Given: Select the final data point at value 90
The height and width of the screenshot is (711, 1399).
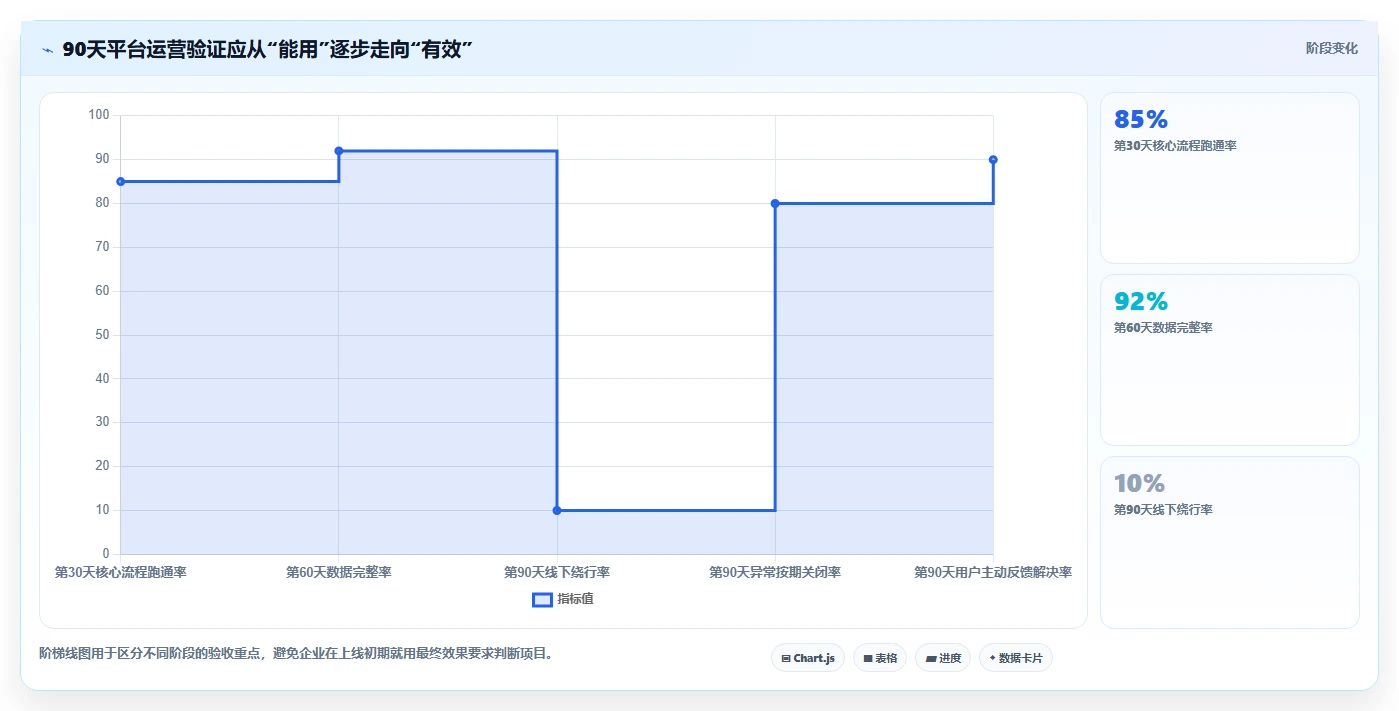Looking at the screenshot, I should tap(993, 160).
